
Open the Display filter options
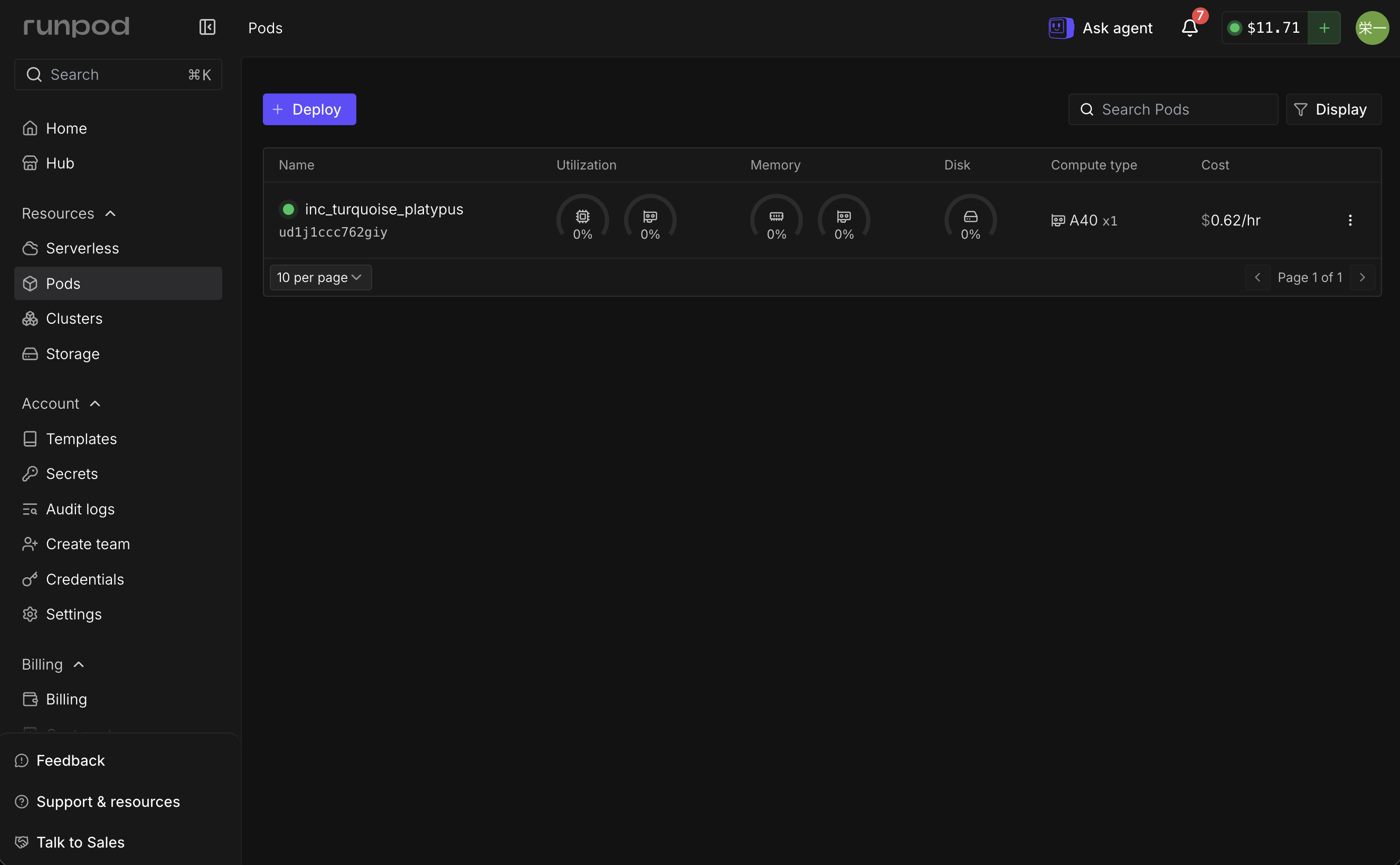(x=1333, y=109)
